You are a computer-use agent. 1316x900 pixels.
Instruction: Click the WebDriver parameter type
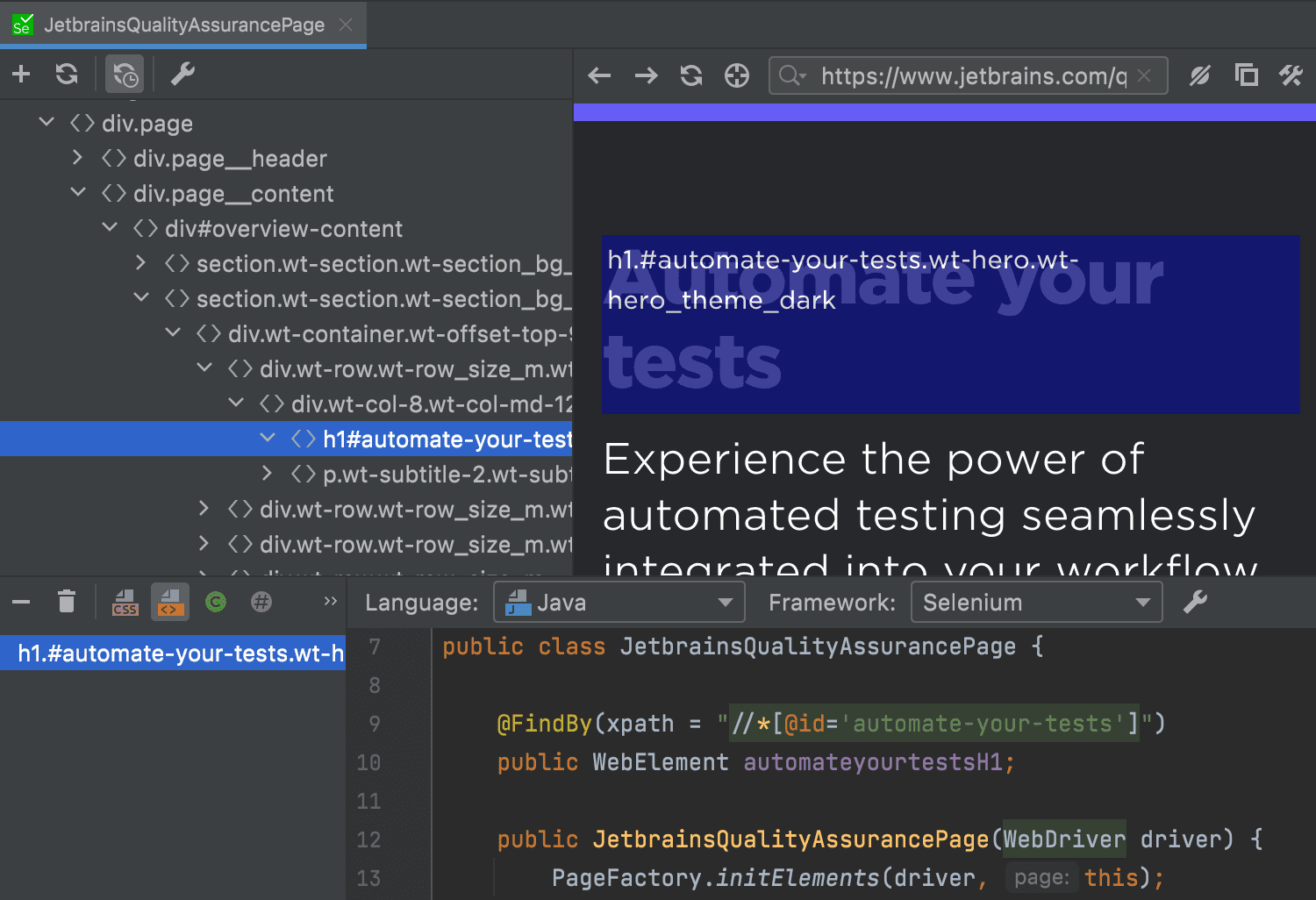click(1064, 839)
